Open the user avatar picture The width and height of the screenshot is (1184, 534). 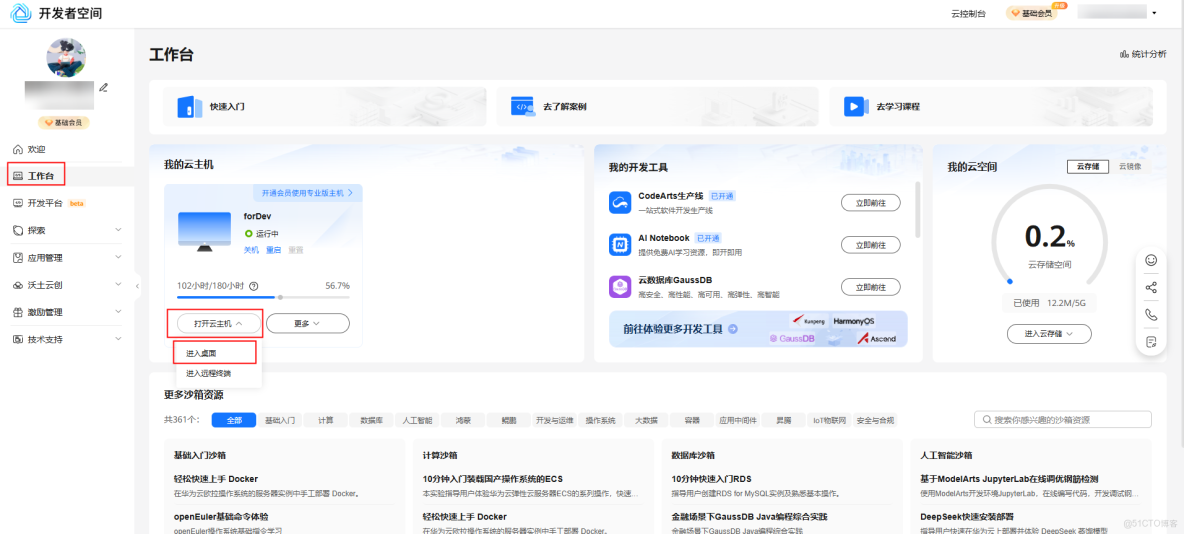pyautogui.click(x=66, y=57)
